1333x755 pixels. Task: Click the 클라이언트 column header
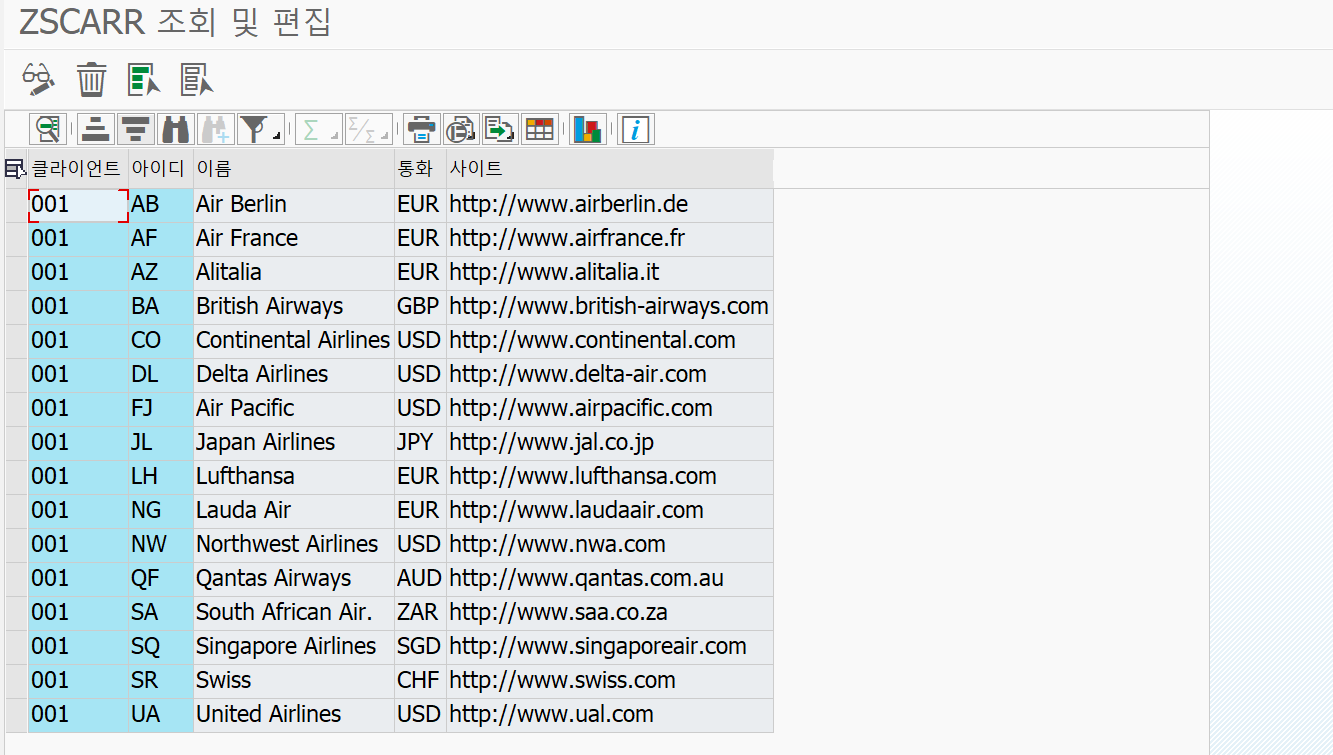(78, 168)
